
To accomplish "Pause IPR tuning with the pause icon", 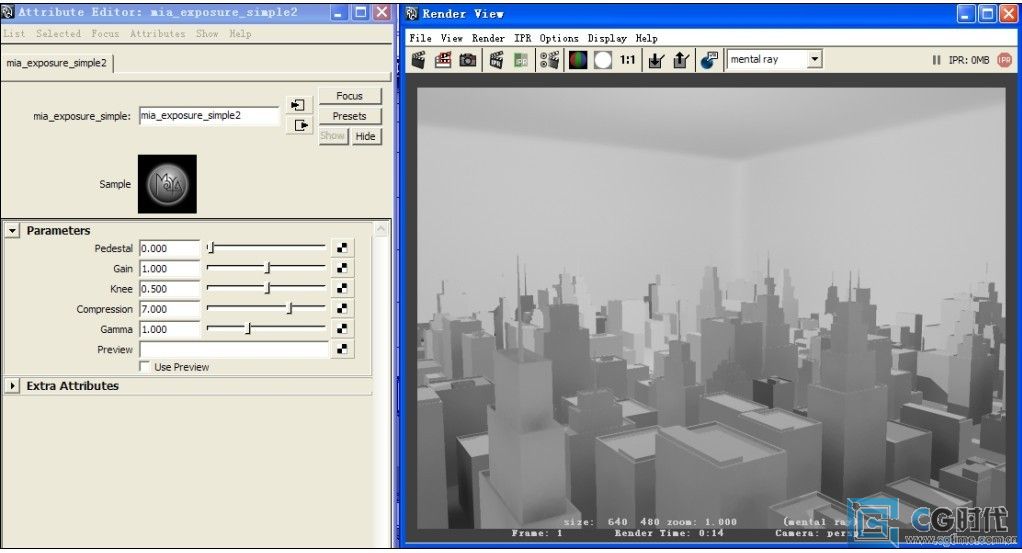I will tap(936, 60).
